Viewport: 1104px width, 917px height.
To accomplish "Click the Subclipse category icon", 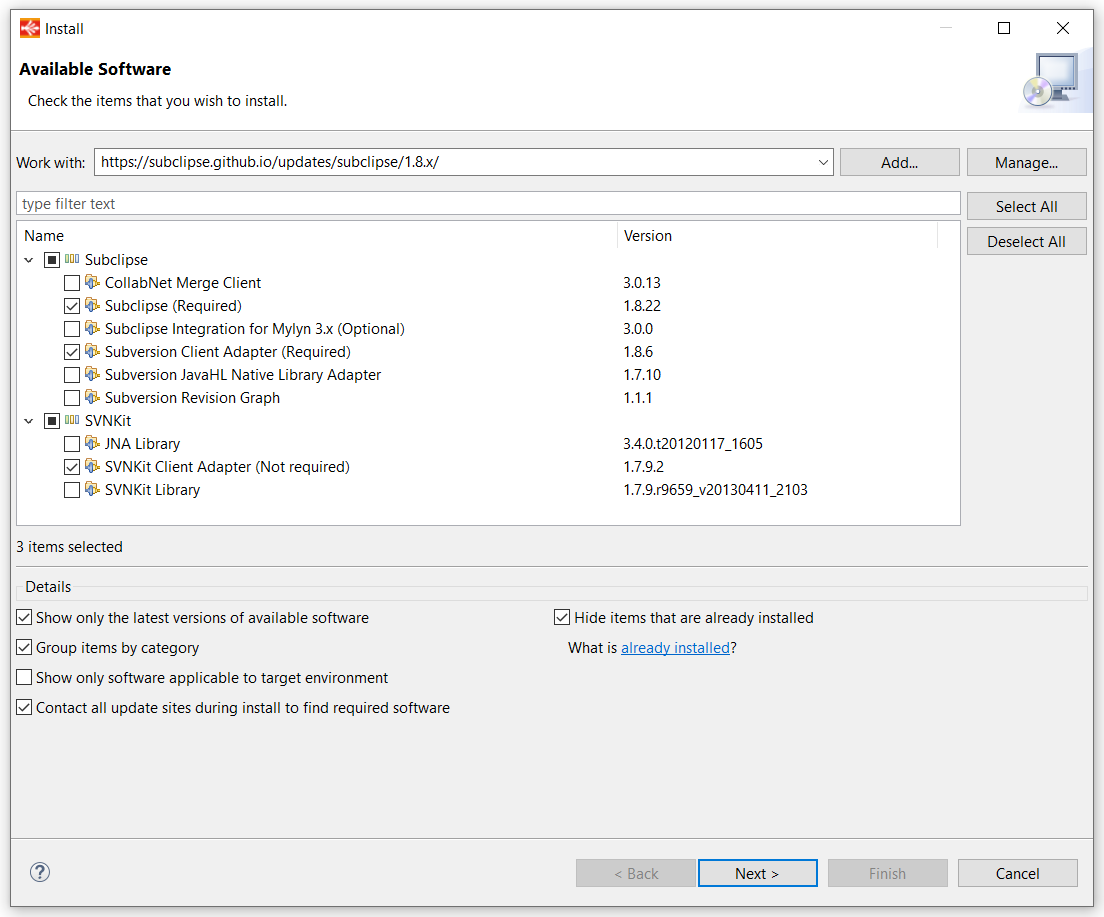I will 72,259.
